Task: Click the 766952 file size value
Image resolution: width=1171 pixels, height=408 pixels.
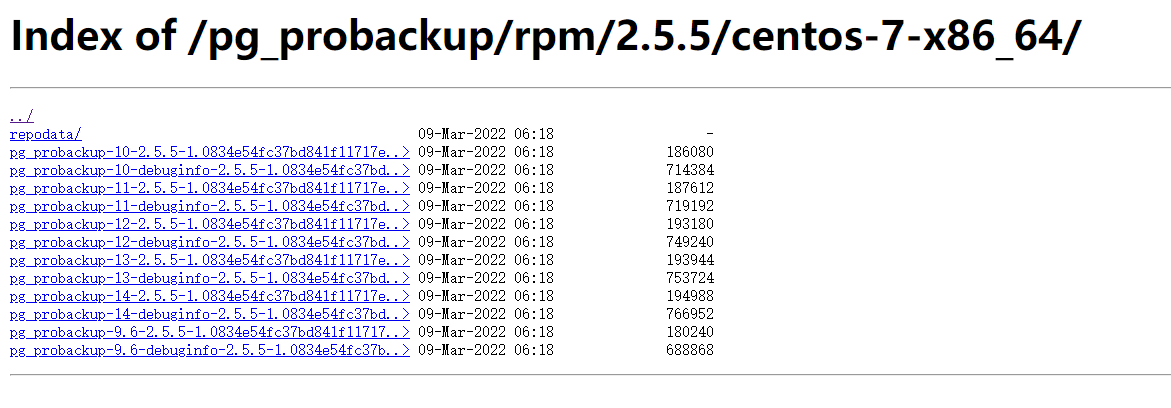Action: (x=690, y=314)
